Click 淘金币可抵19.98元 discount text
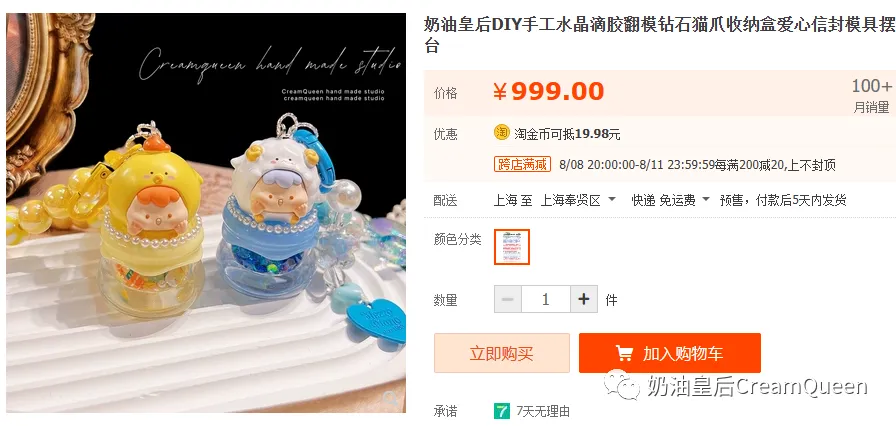The width and height of the screenshot is (896, 426). coord(567,134)
